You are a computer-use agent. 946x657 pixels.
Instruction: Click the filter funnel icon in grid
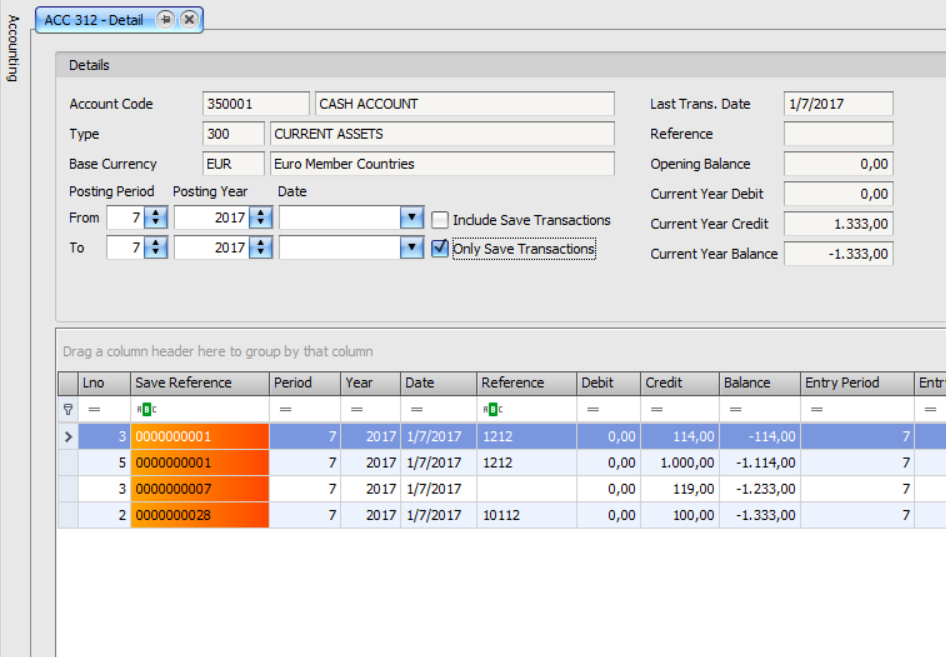coord(68,409)
